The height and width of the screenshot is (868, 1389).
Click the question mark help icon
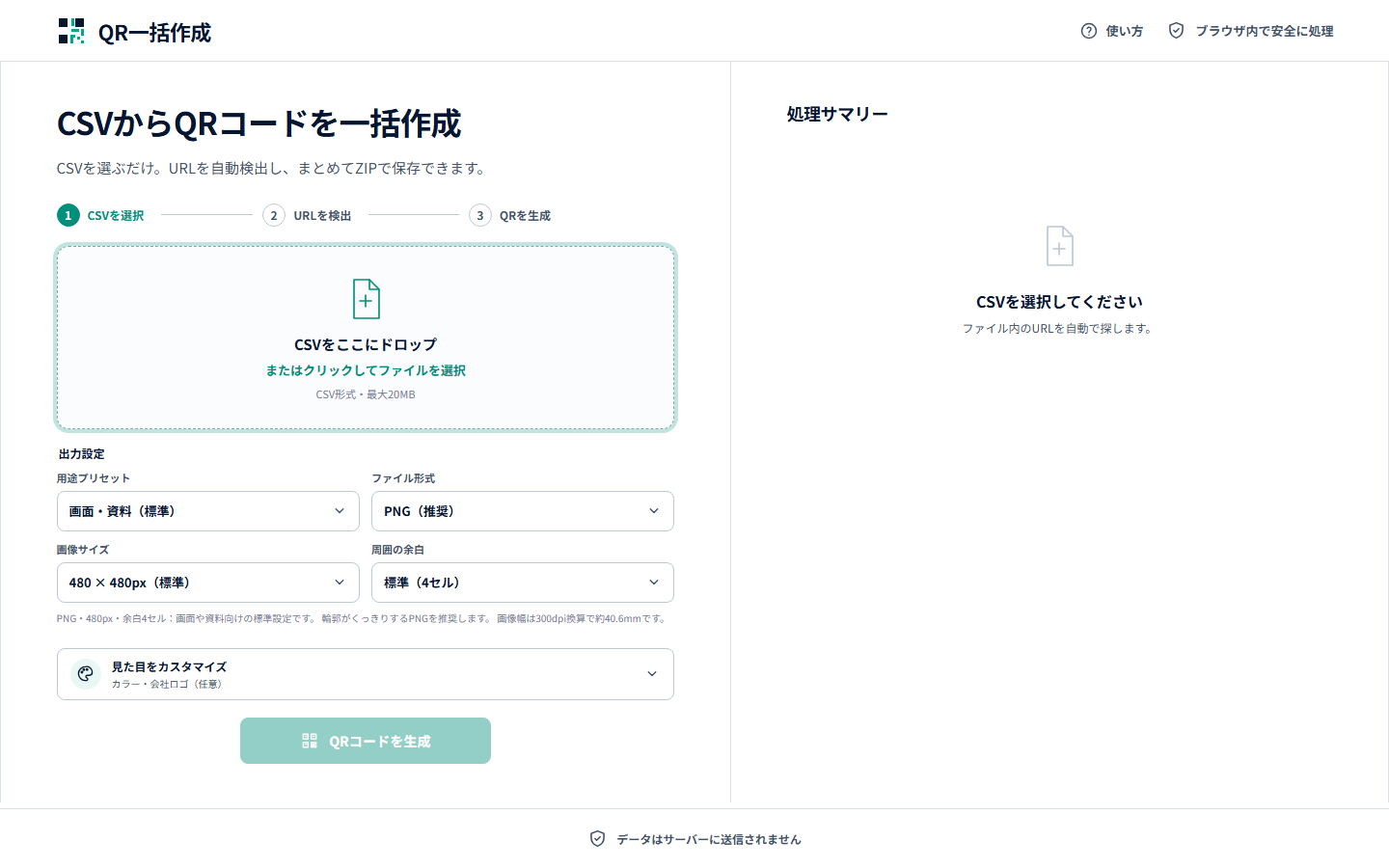tap(1089, 31)
